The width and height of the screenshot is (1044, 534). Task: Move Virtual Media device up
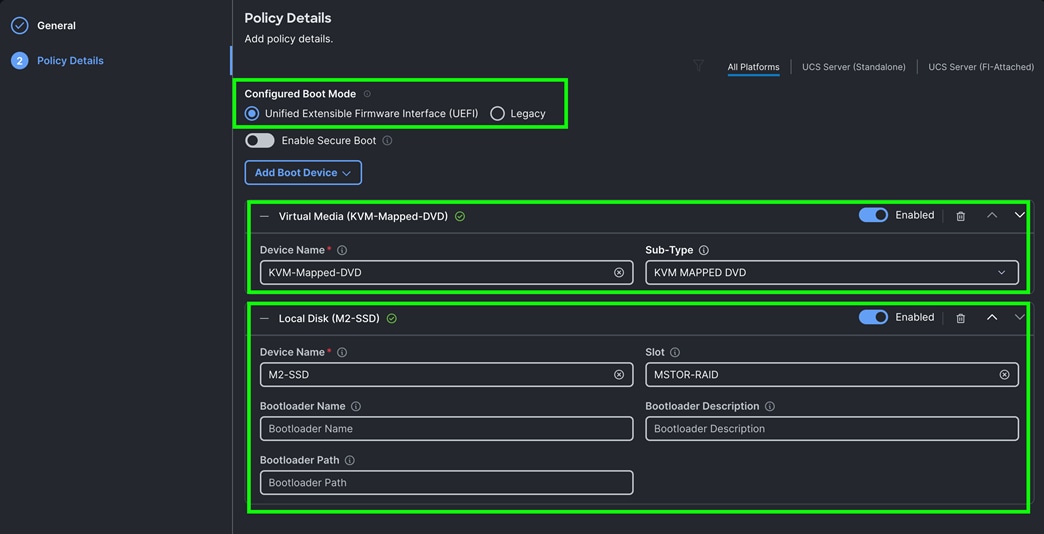992,215
